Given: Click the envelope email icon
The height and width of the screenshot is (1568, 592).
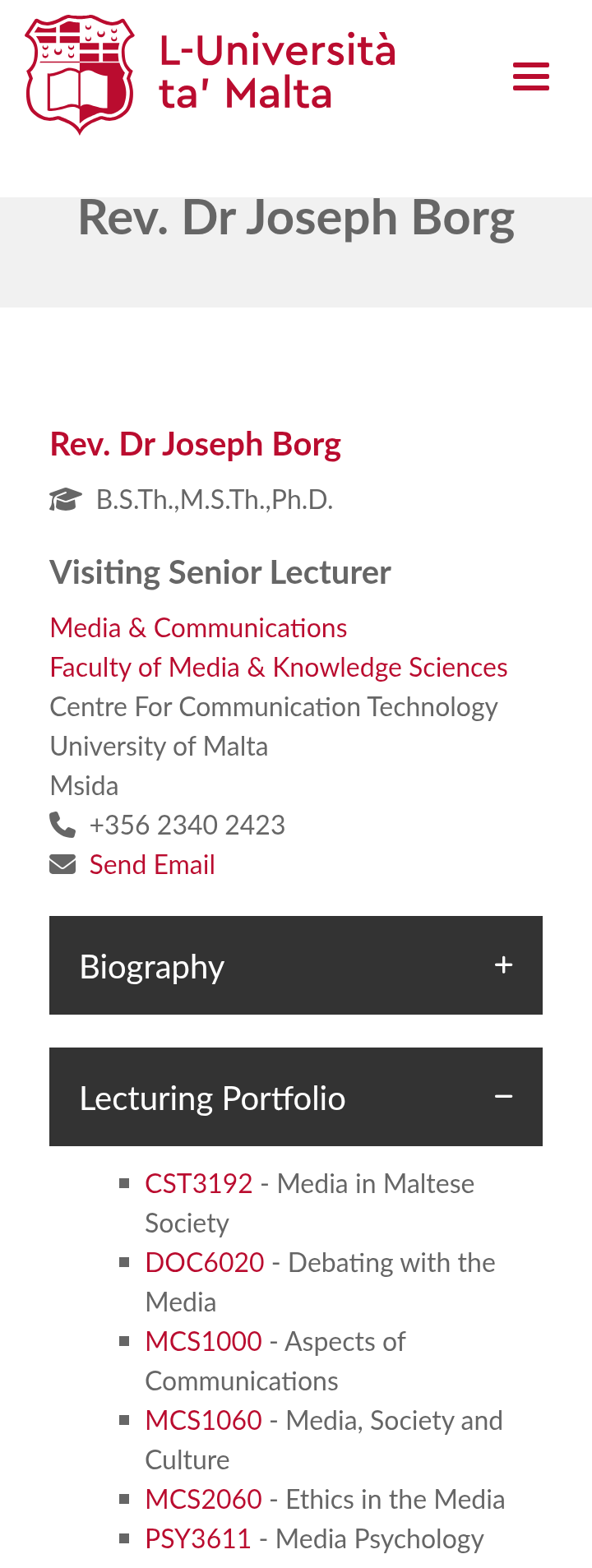Looking at the screenshot, I should click(62, 864).
